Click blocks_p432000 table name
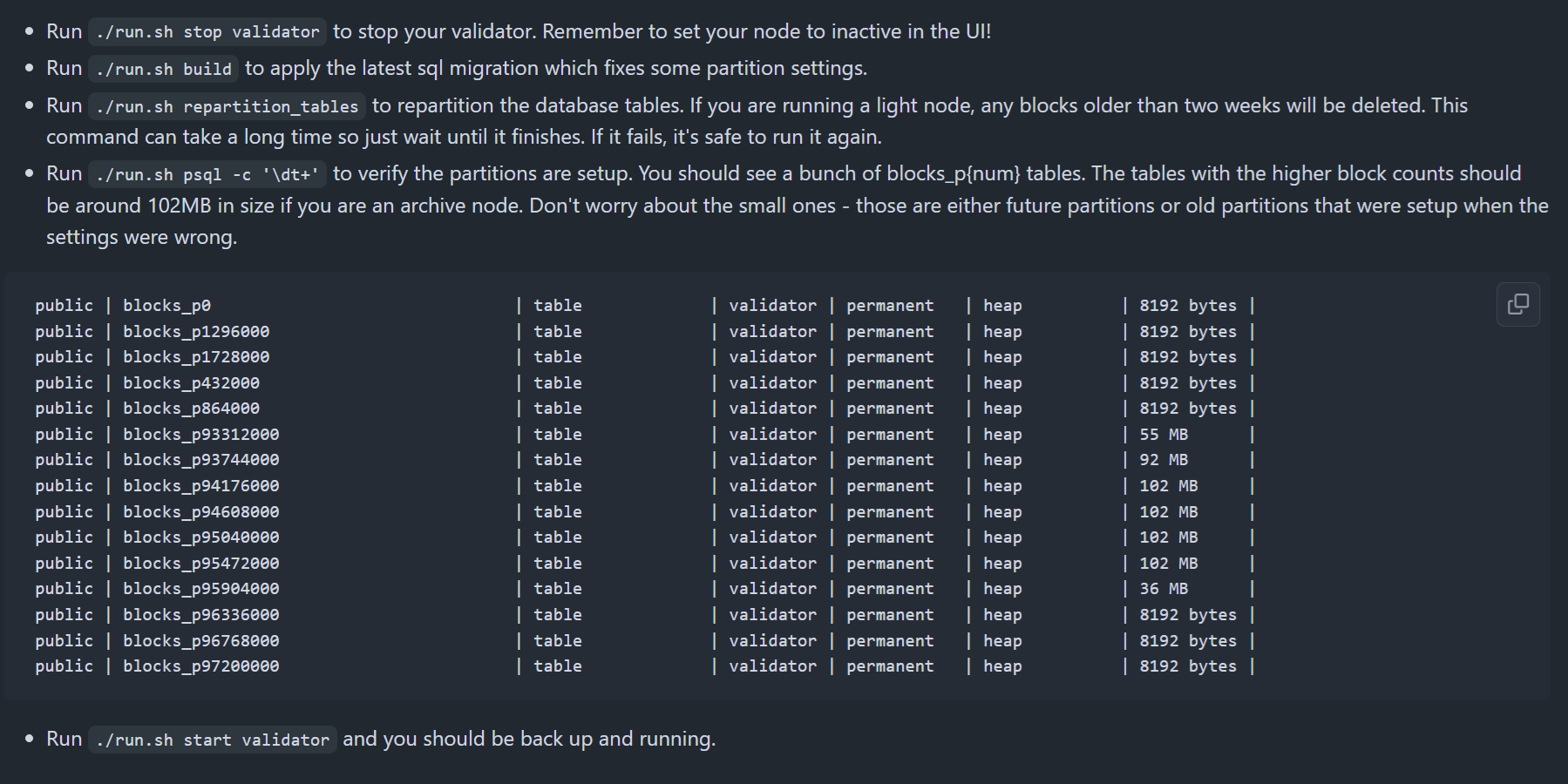This screenshot has width=1568, height=784. 191,383
